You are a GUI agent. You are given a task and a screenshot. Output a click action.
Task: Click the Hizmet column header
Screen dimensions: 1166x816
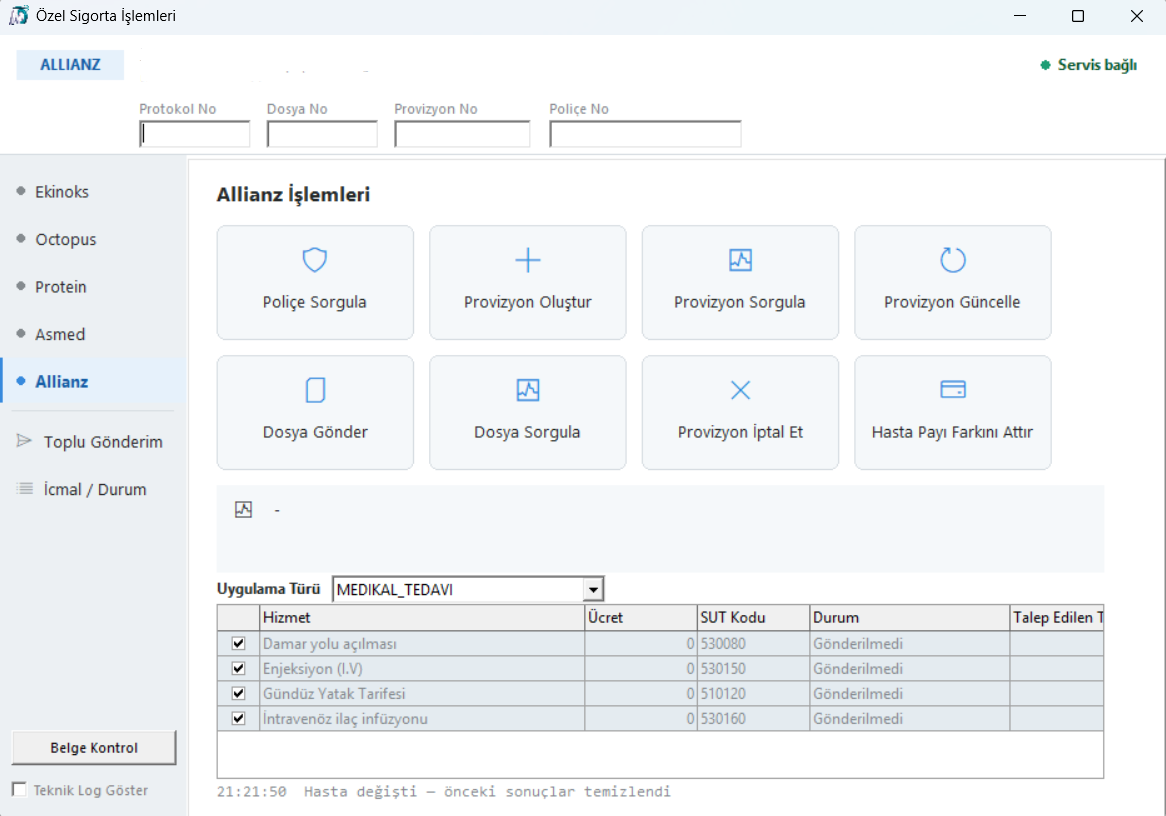[422, 617]
